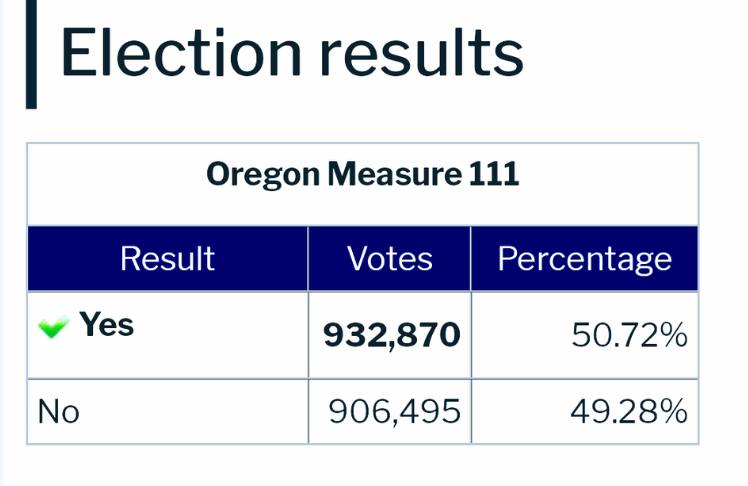
Task: Click the 'No' result label
Action: [58, 411]
